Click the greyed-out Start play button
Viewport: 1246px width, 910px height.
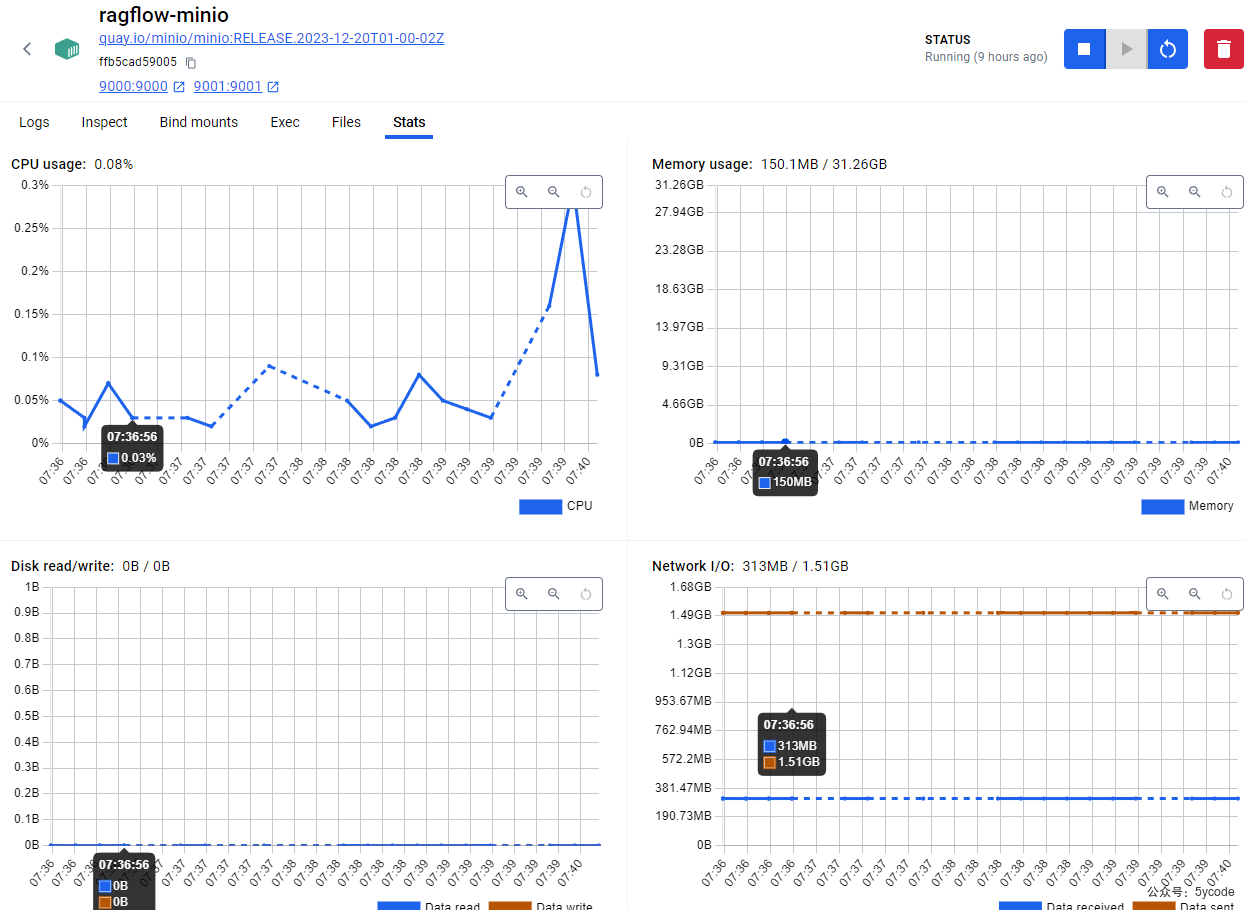click(x=1126, y=49)
